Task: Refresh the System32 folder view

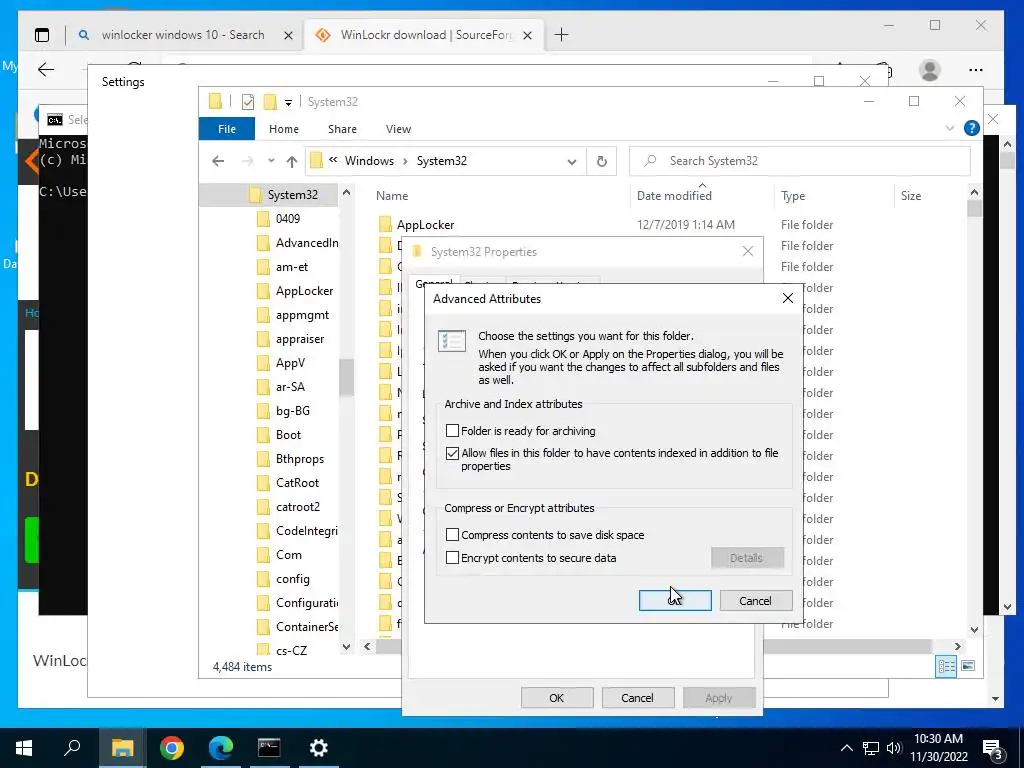Action: tap(601, 161)
